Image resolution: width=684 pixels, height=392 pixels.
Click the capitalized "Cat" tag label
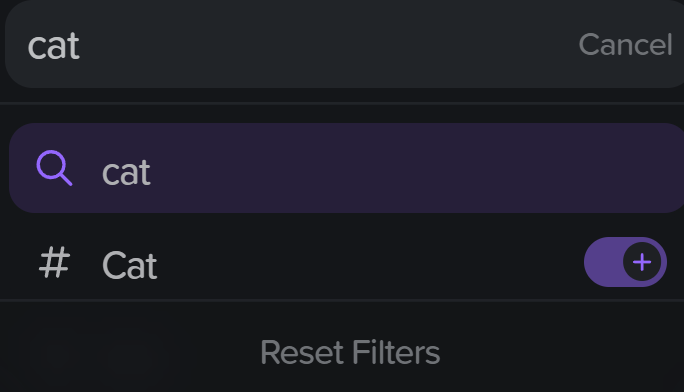point(129,265)
